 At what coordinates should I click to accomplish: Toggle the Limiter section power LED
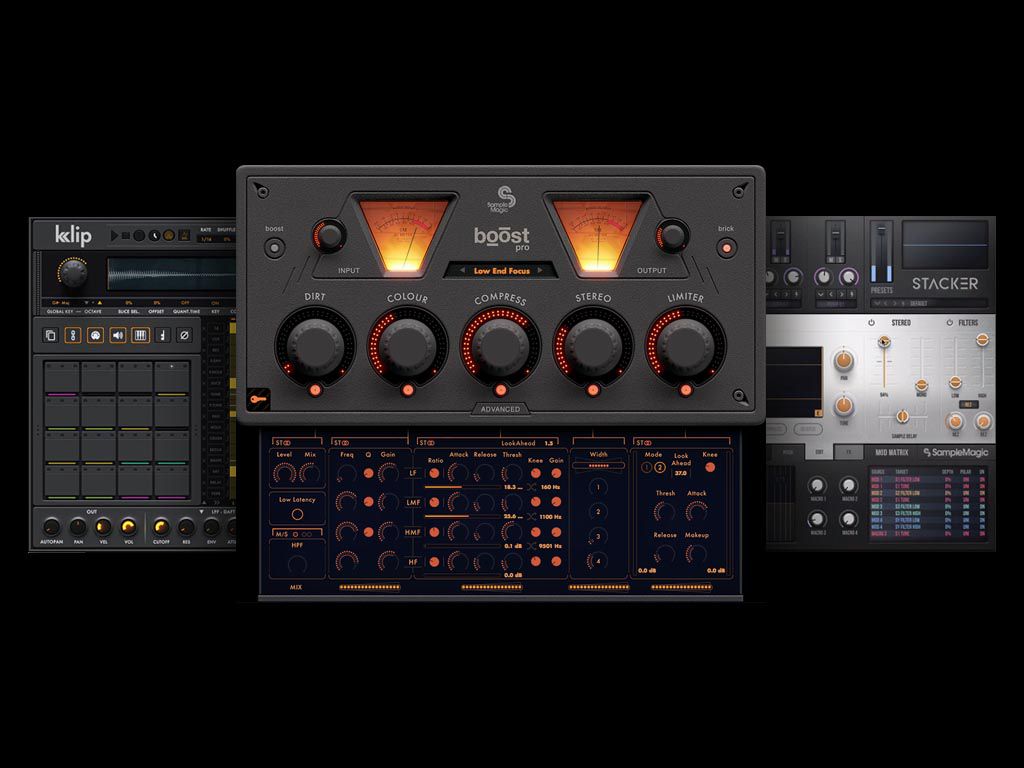tap(685, 390)
